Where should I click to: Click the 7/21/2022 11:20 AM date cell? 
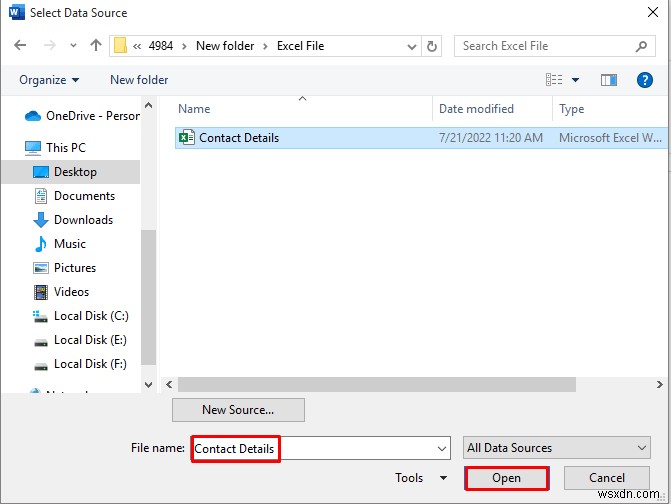(x=490, y=138)
